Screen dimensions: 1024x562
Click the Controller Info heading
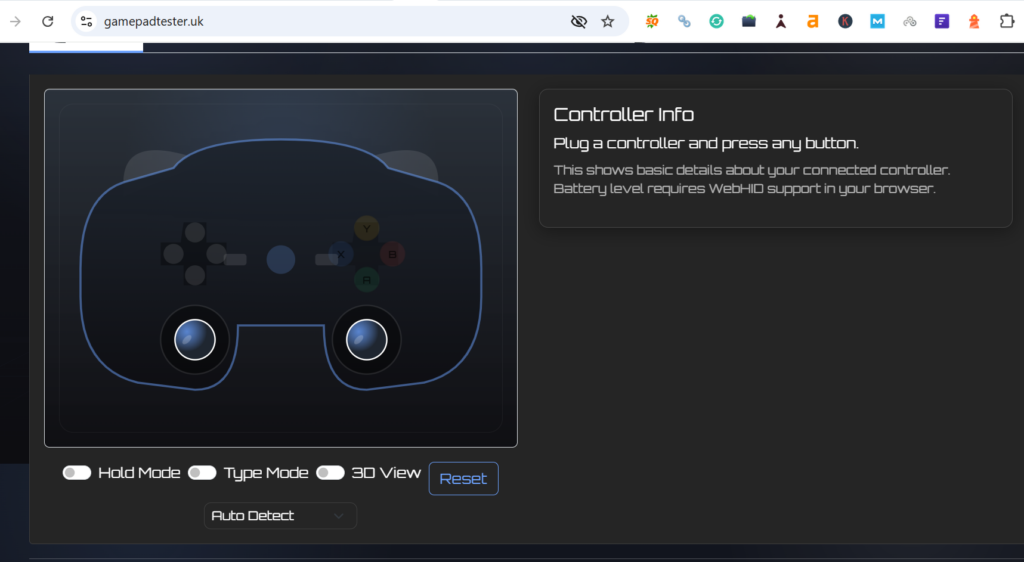pyautogui.click(x=624, y=114)
